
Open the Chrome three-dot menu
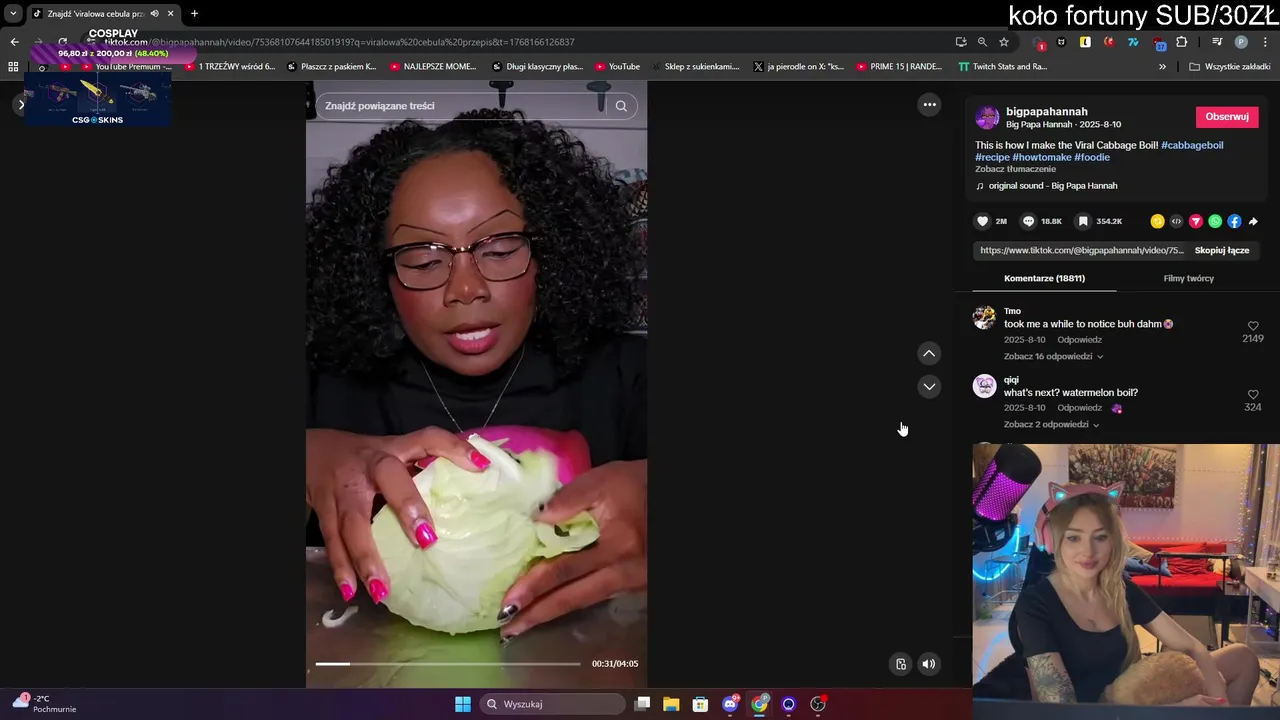(x=1266, y=42)
